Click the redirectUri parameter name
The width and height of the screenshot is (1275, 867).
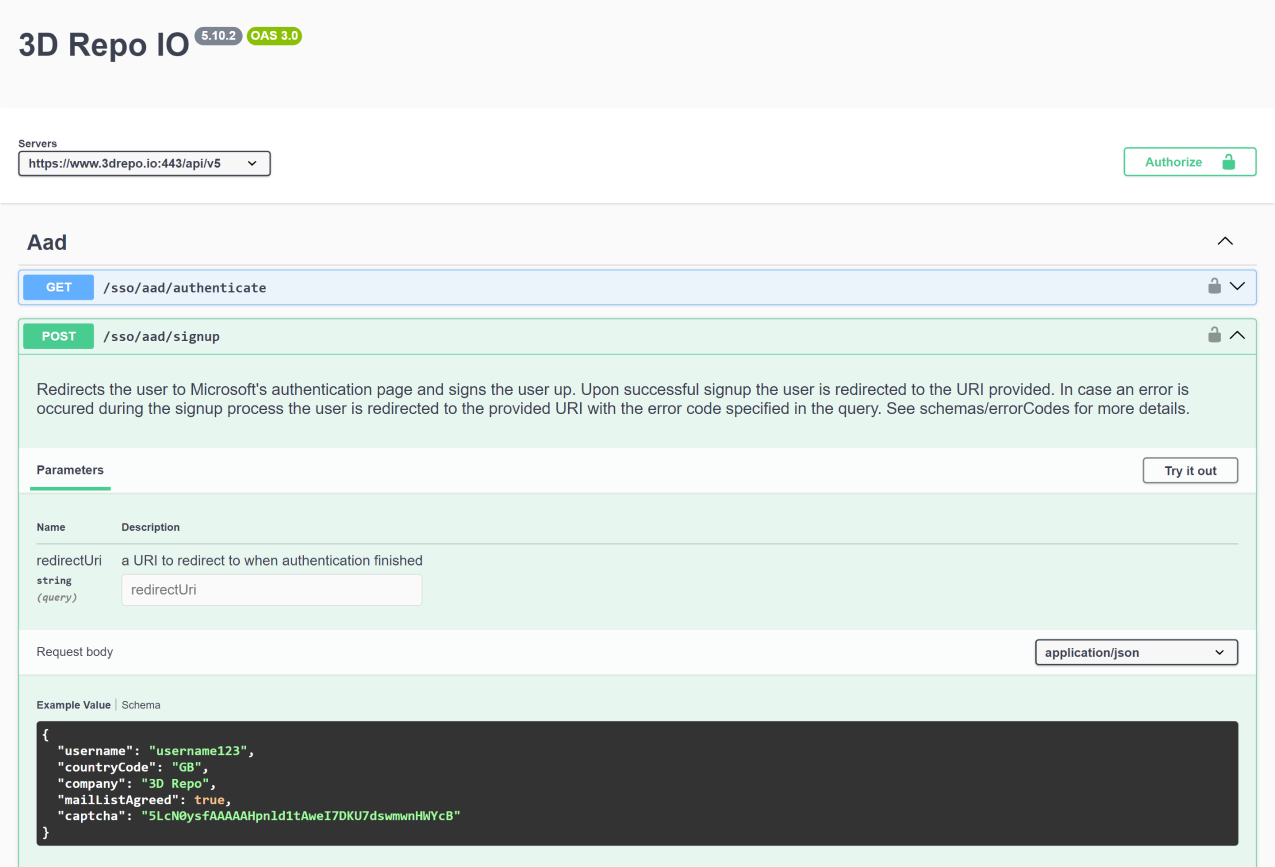[x=69, y=560]
